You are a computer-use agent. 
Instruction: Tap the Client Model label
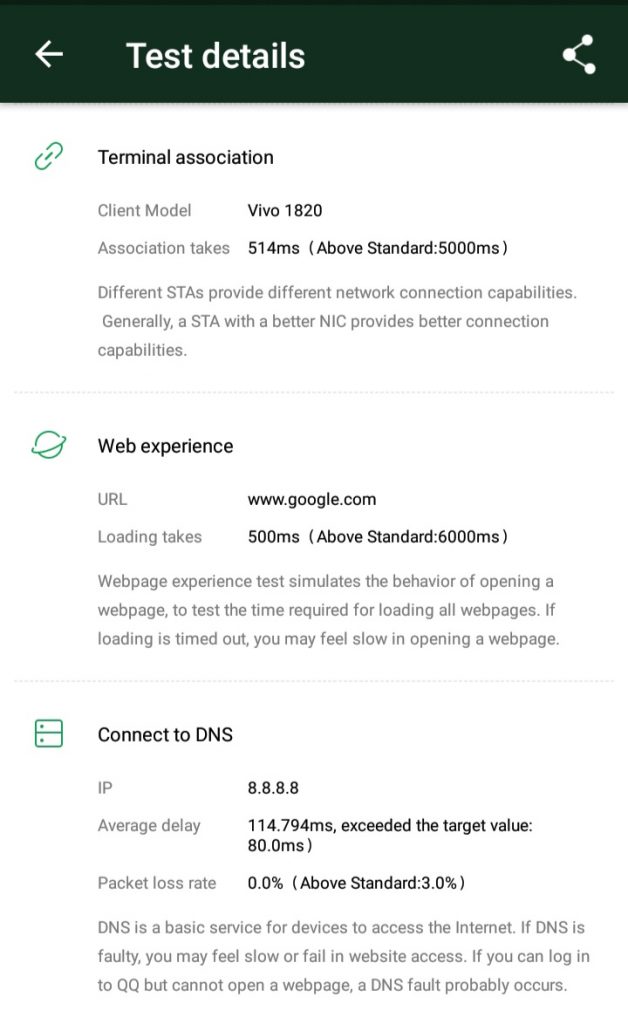tap(144, 211)
